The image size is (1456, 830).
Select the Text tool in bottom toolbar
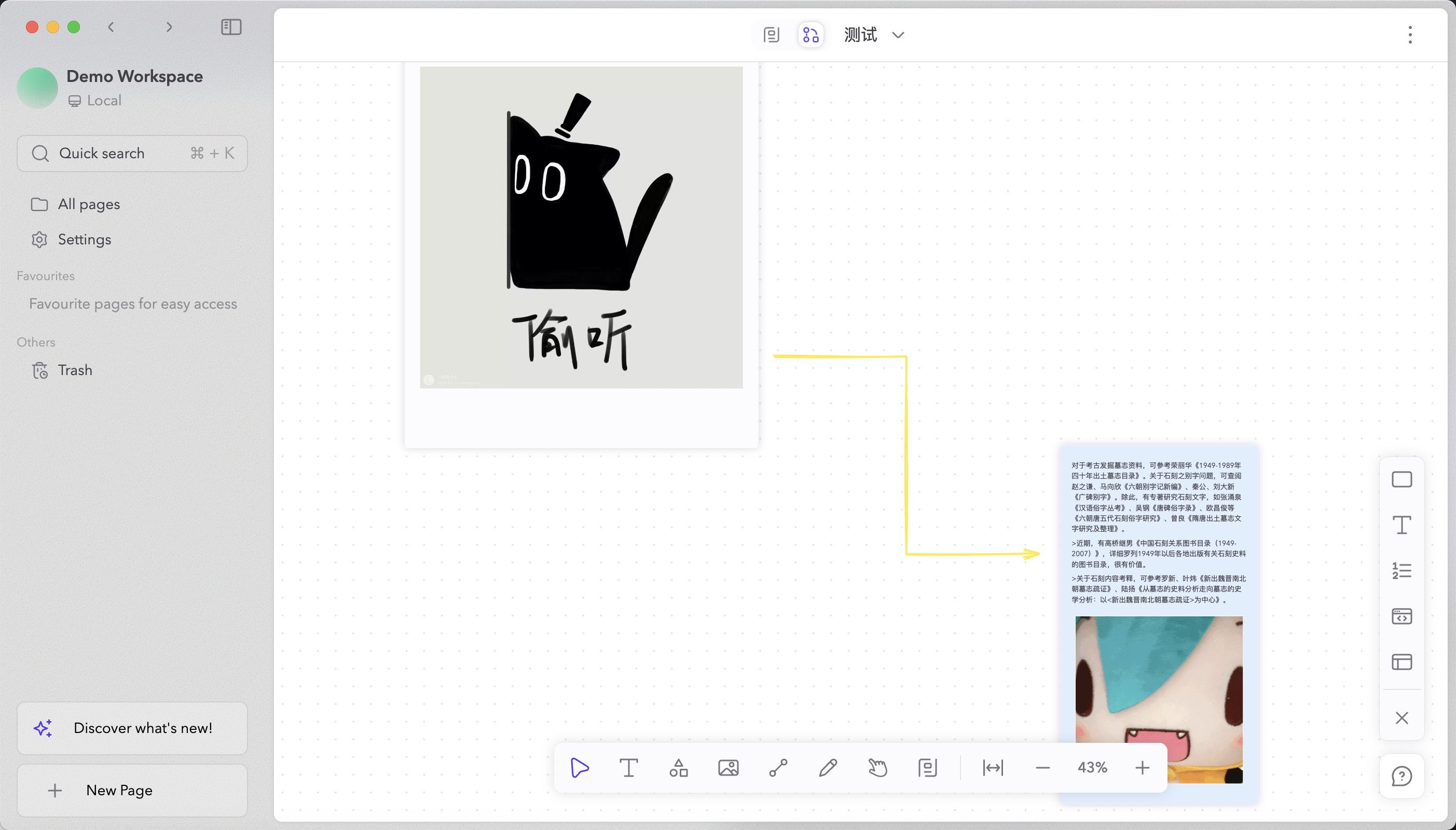(x=628, y=768)
